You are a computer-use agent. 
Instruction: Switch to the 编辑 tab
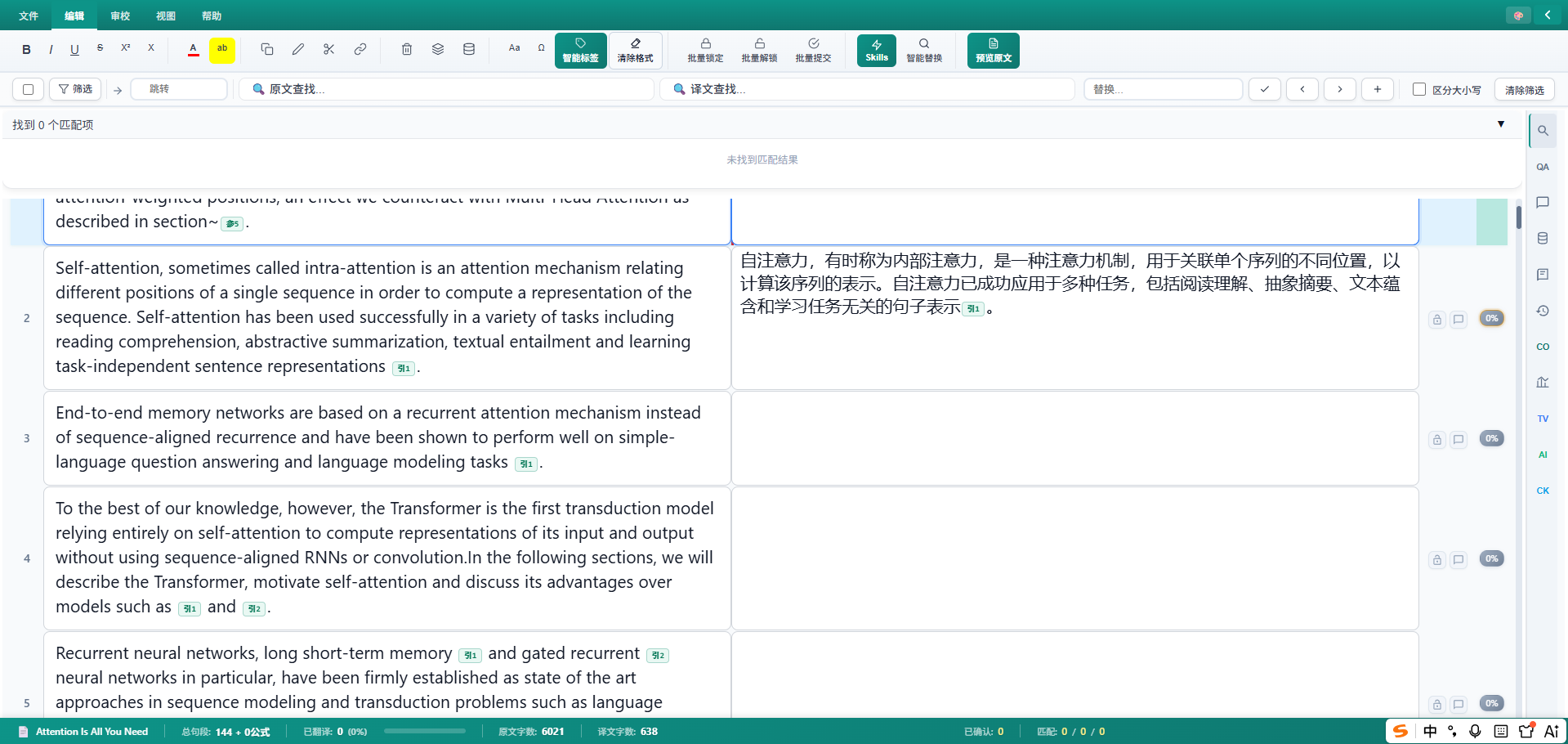point(74,16)
